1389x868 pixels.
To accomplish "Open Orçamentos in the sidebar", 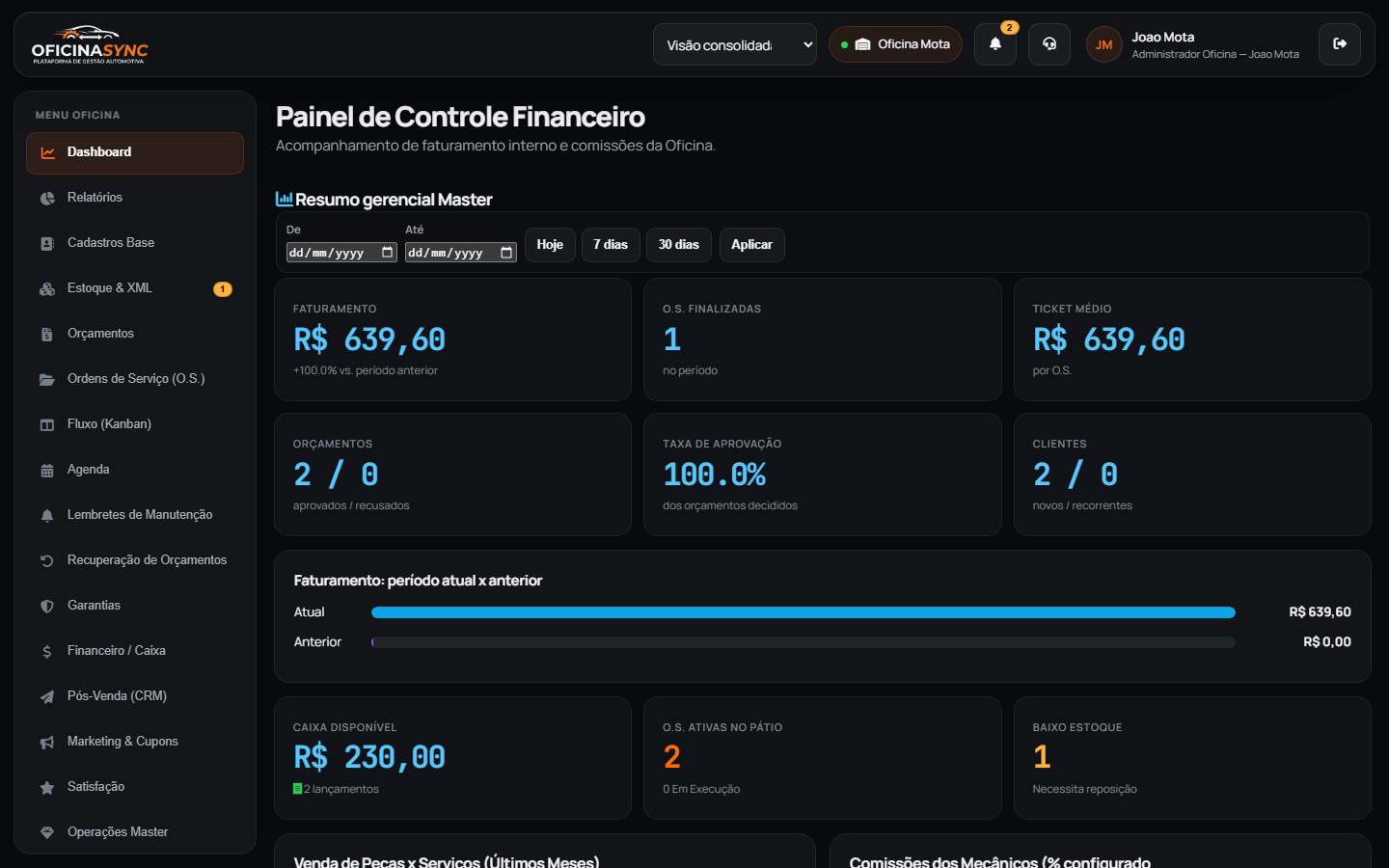I will click(135, 334).
